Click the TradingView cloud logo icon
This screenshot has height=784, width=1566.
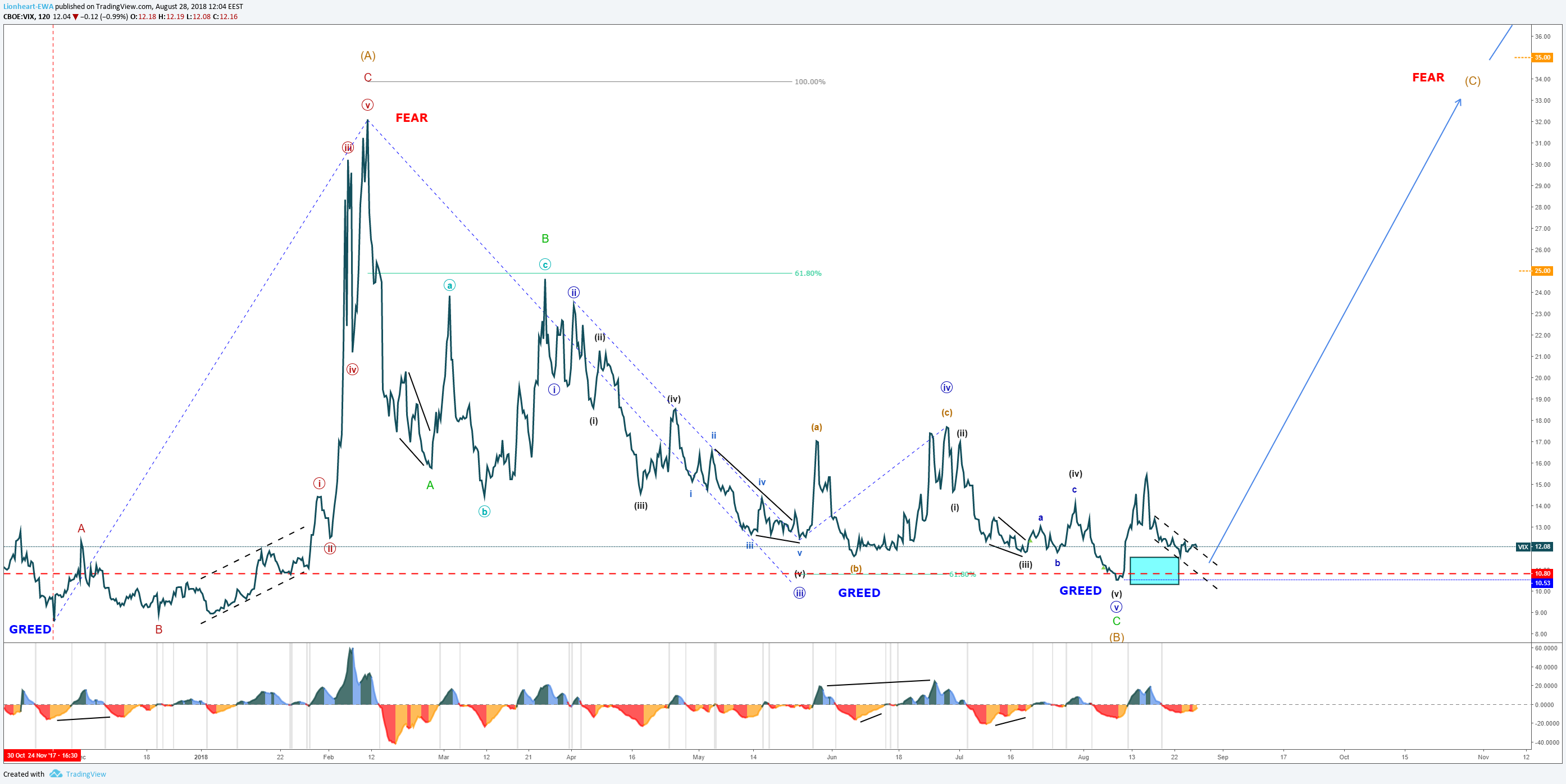click(56, 774)
